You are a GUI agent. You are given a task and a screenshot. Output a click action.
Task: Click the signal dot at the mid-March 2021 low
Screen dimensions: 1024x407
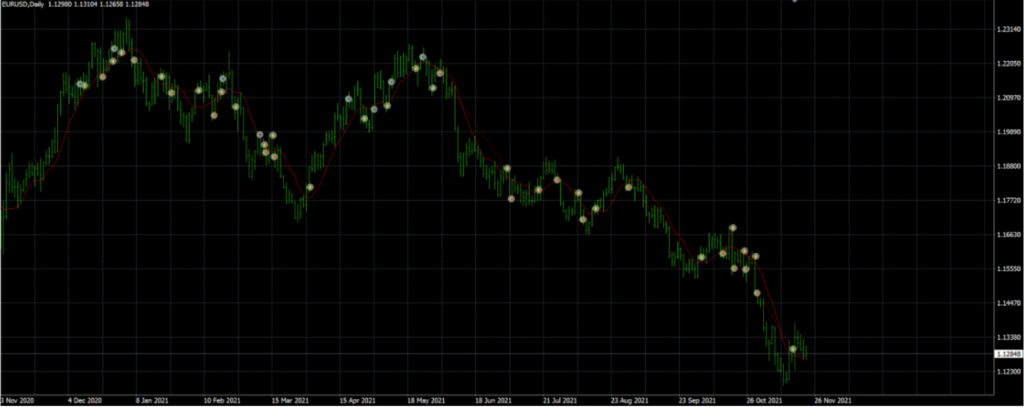coord(310,187)
